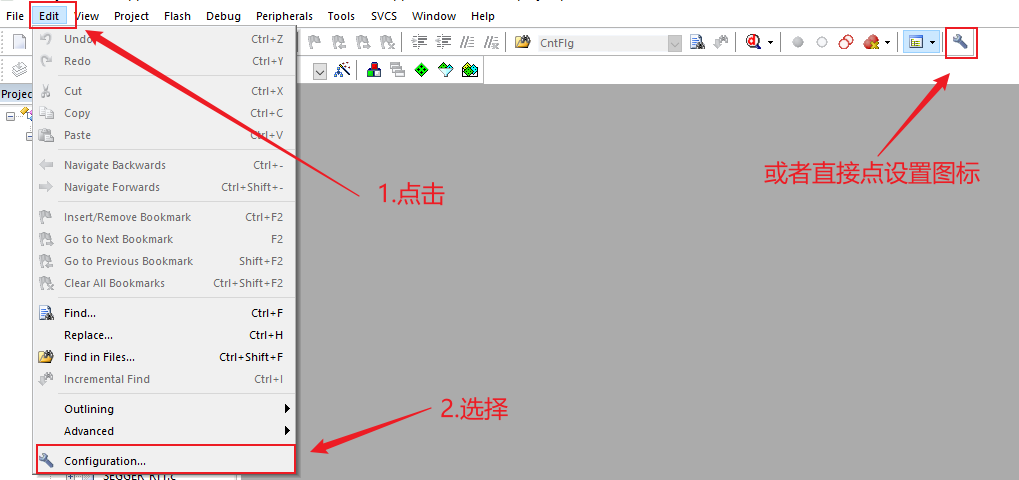Open the Flash menu
The image size is (1019, 480).
coord(177,16)
